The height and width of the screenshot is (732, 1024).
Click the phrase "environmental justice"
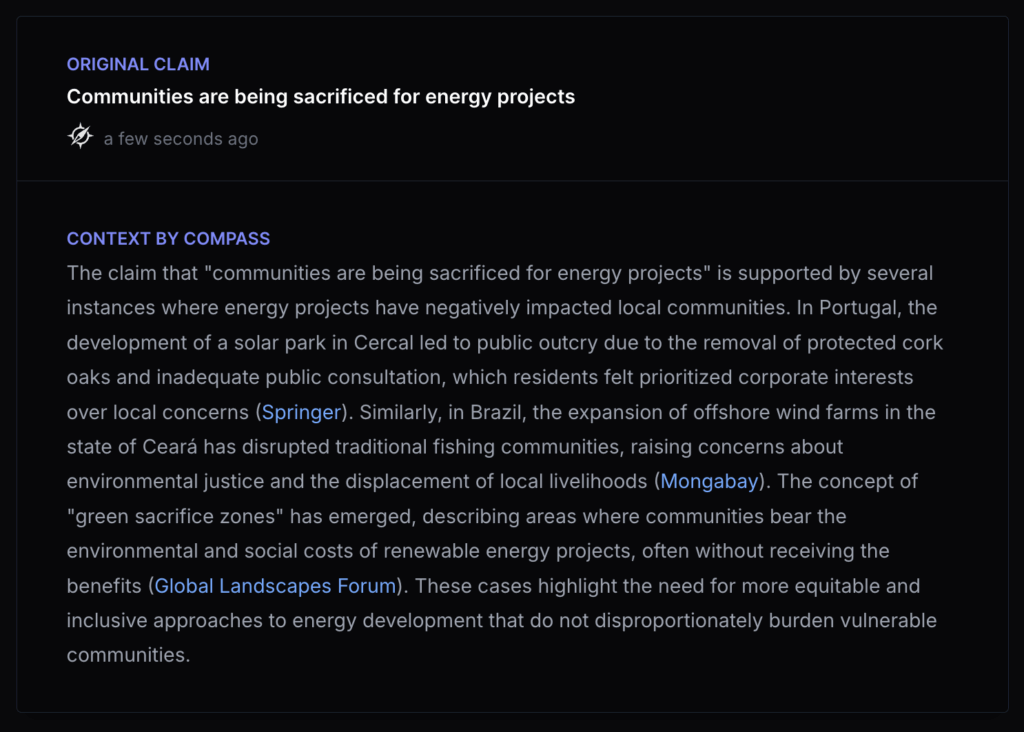[x=167, y=481]
